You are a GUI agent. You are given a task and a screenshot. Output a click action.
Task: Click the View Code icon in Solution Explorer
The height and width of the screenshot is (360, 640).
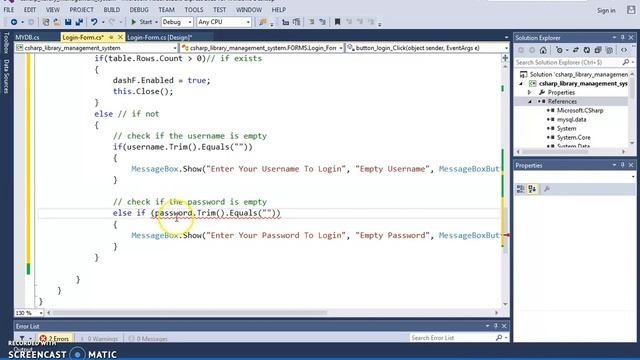click(624, 50)
